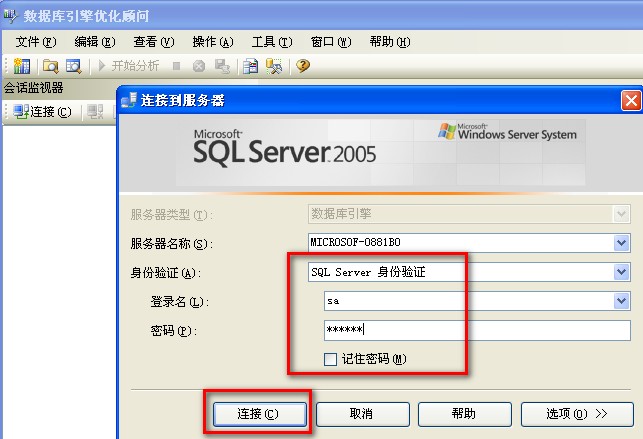Screen dimensions: 643x439
Task: Expand options with 选项(O) >> button
Action: pyautogui.click(x=577, y=414)
